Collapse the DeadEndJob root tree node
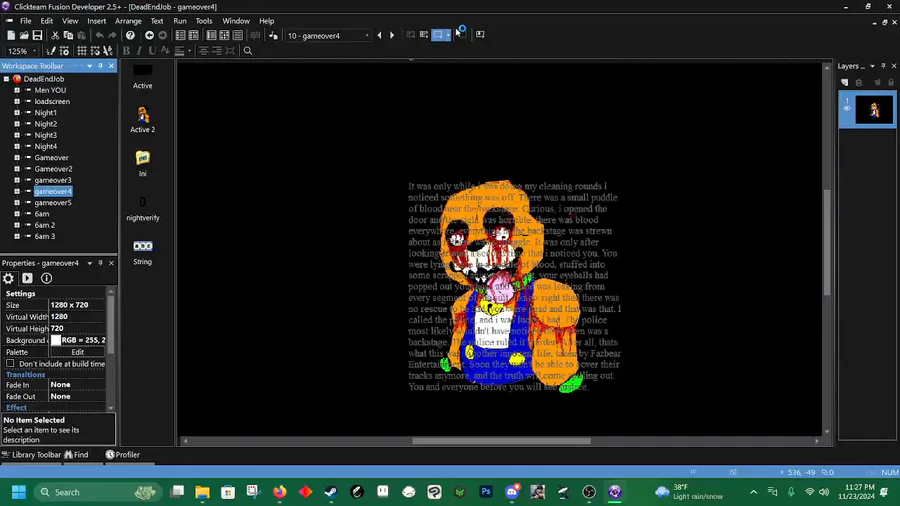 [x=6, y=79]
